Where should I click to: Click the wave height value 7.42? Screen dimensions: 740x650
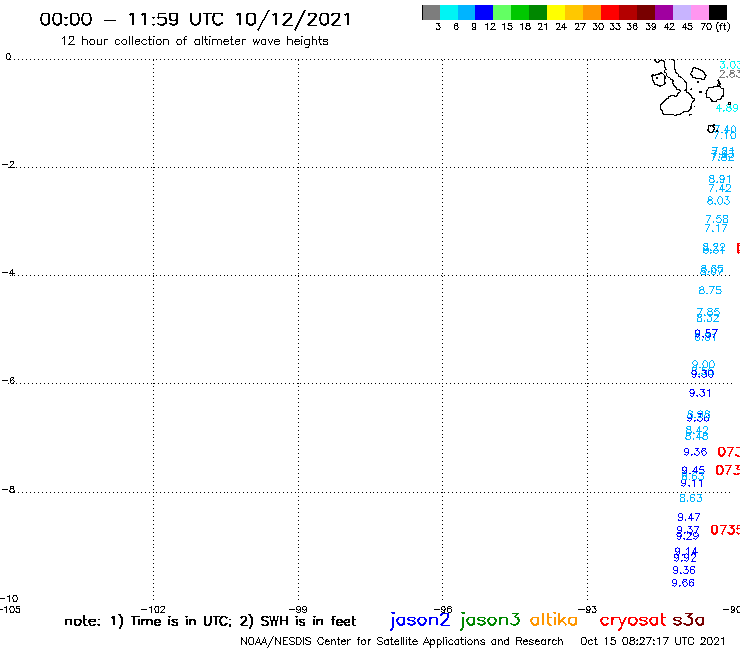[720, 188]
